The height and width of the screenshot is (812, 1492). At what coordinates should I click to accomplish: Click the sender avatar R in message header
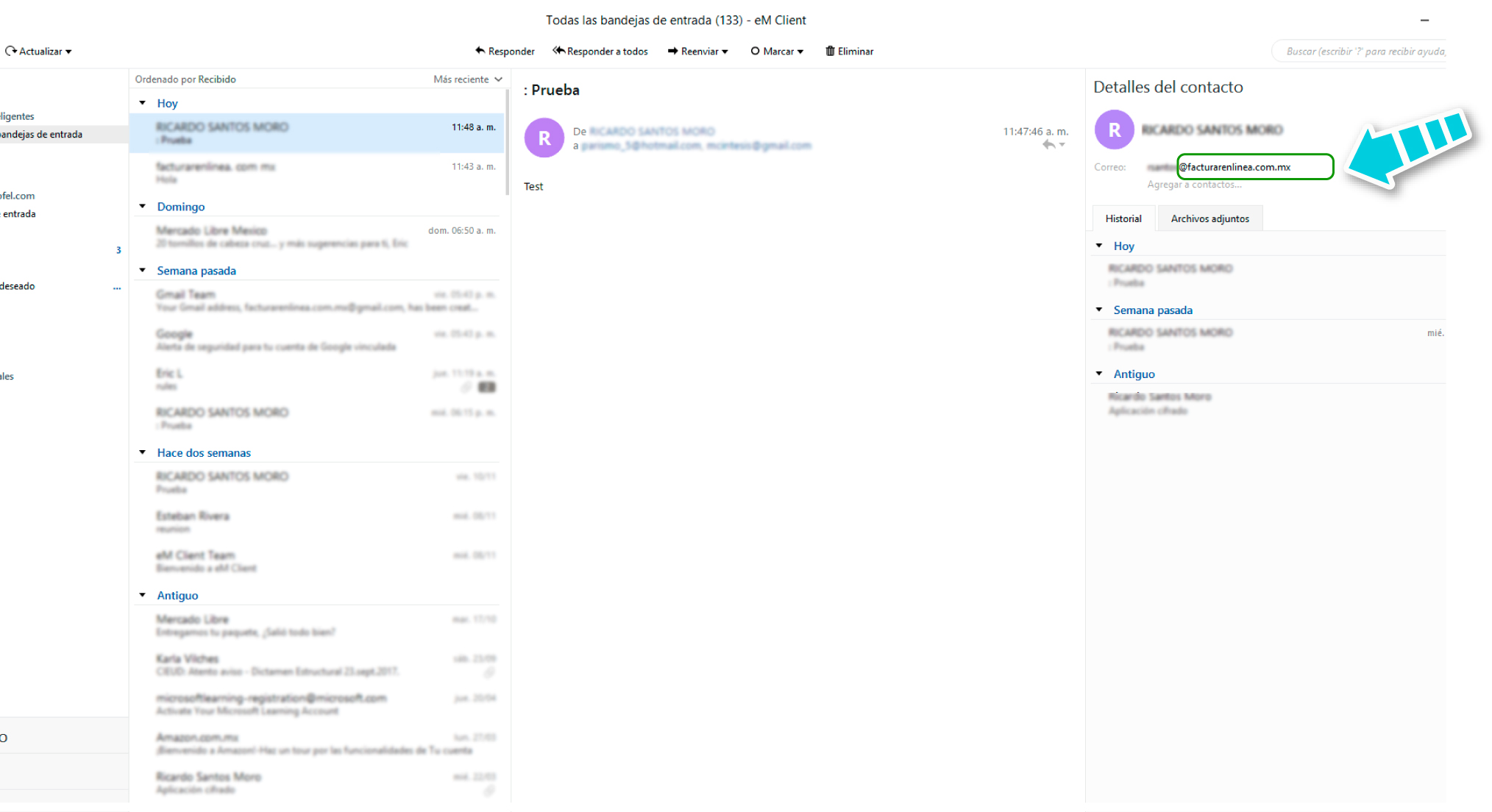pyautogui.click(x=544, y=138)
